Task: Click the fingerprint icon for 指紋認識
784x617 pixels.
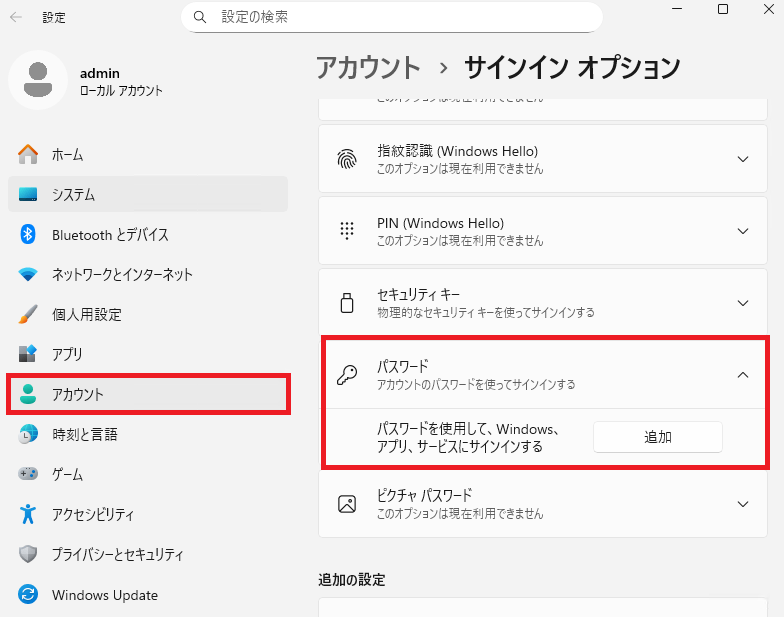Action: [347, 159]
